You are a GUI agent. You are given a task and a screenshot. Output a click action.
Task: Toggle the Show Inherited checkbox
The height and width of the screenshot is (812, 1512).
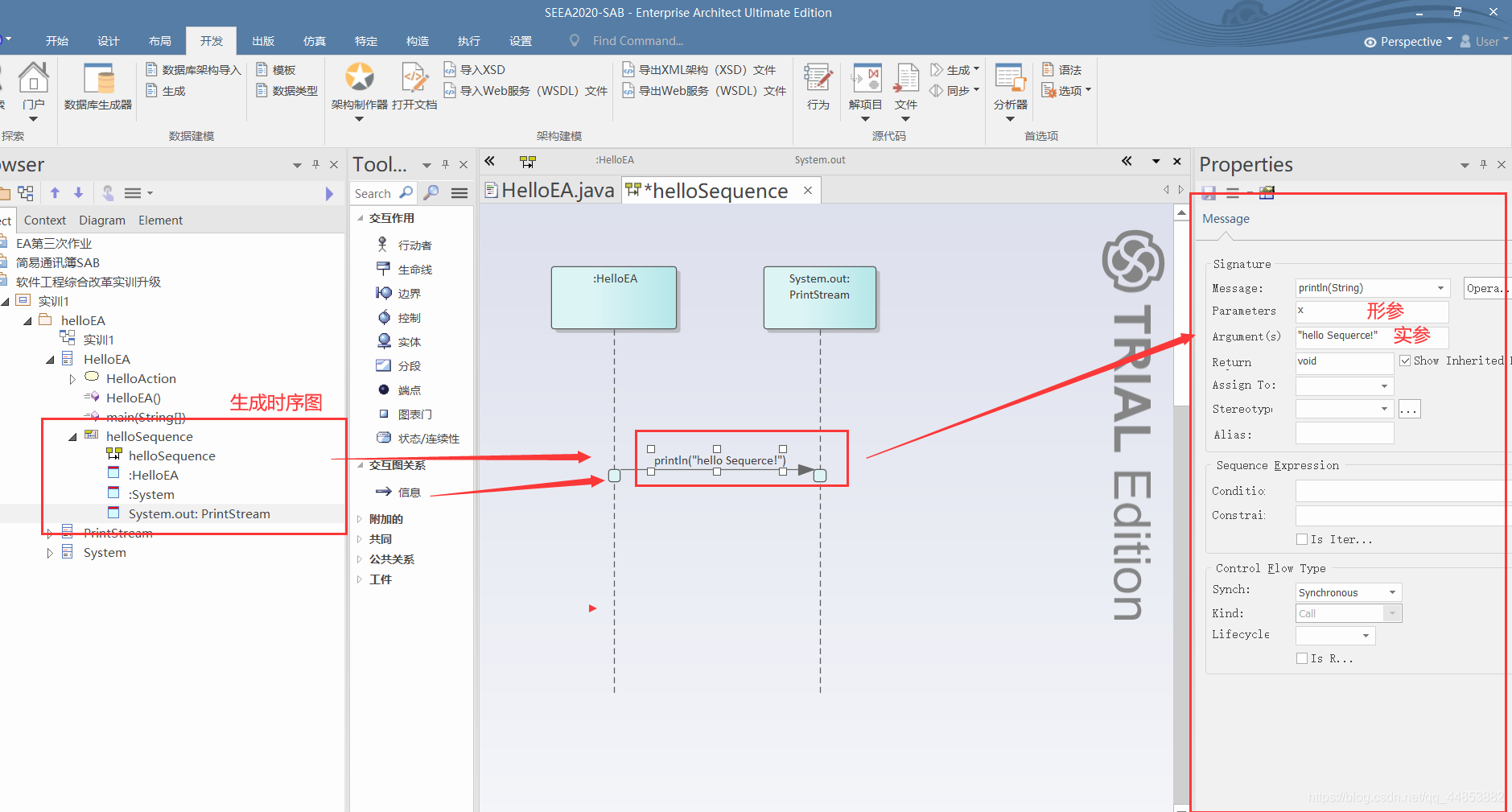pyautogui.click(x=1405, y=361)
